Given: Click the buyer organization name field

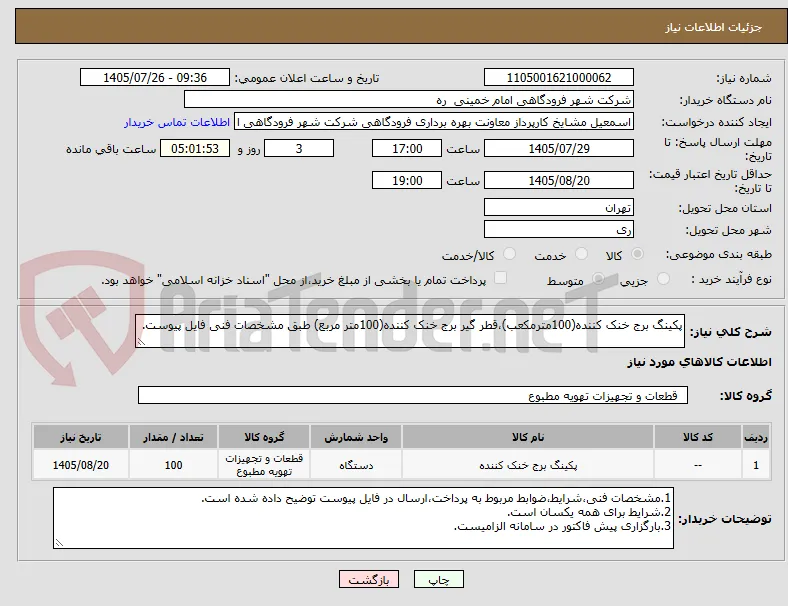Looking at the screenshot, I should pos(409,99).
